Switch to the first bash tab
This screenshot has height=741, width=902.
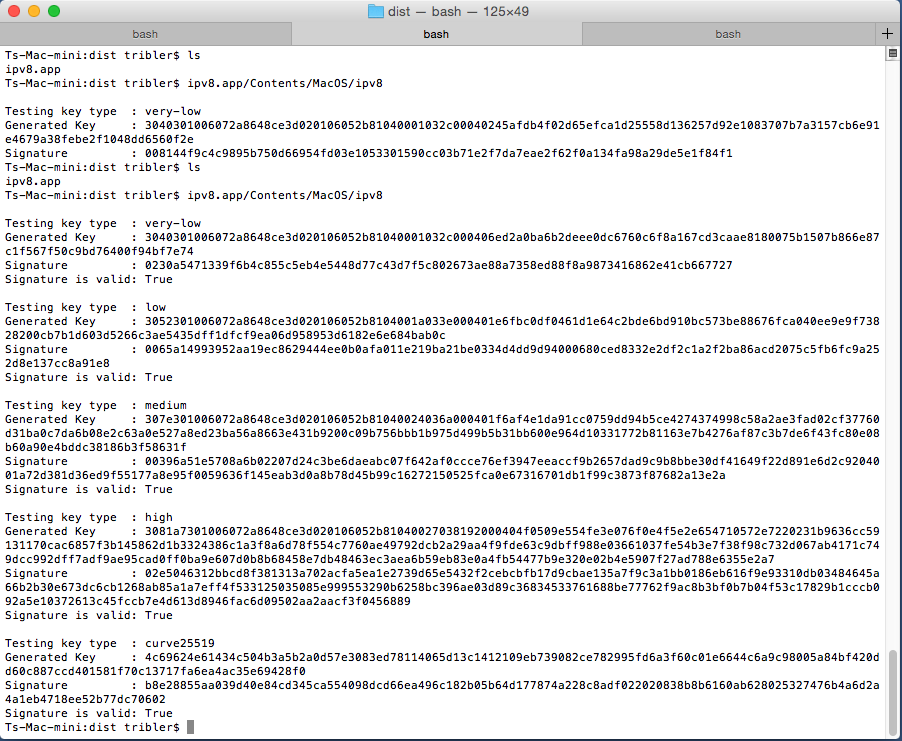point(145,34)
